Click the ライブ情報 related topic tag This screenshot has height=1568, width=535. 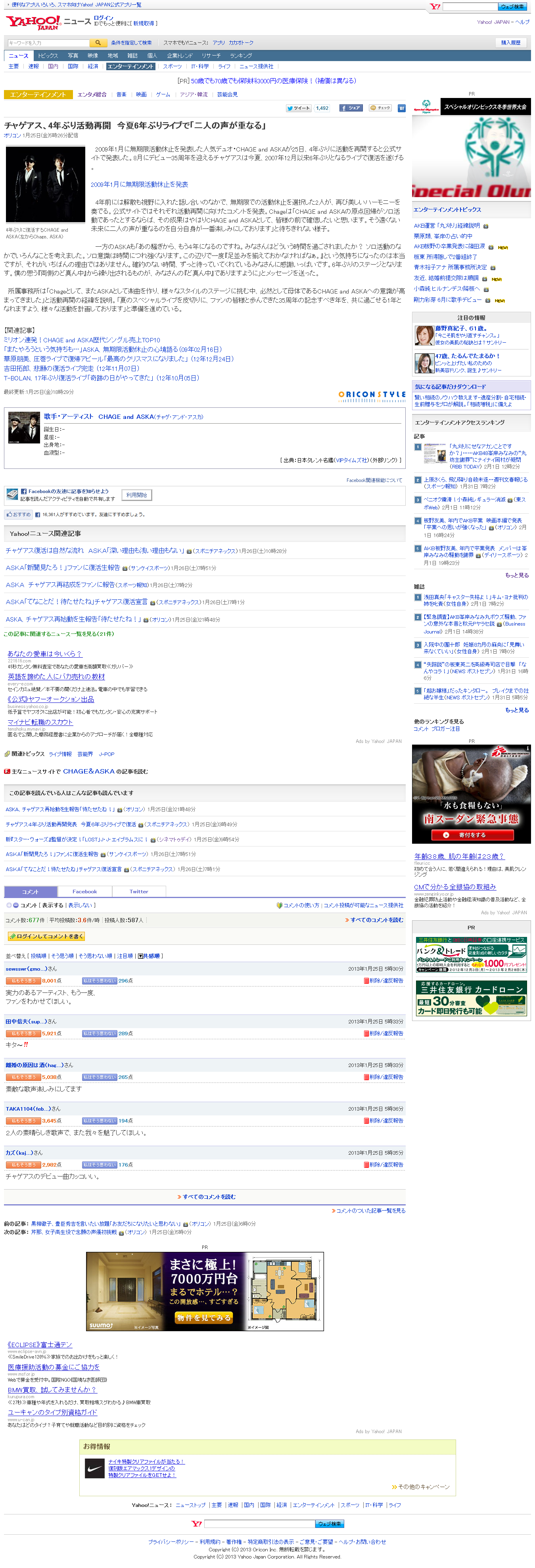[60, 754]
